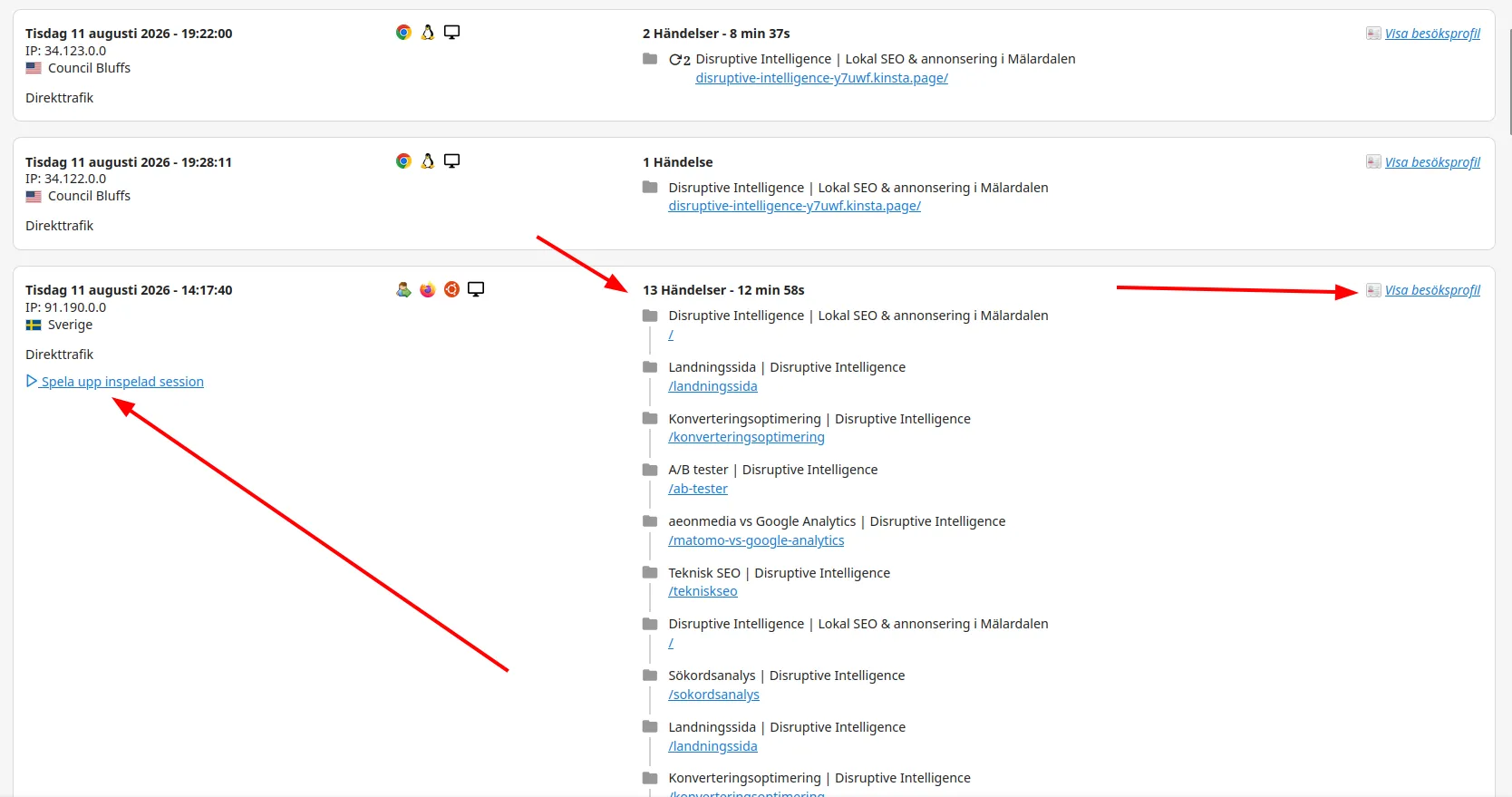This screenshot has height=797, width=1512.
Task: Click the desktop device icon in the 19:28:11 visit
Action: (451, 161)
